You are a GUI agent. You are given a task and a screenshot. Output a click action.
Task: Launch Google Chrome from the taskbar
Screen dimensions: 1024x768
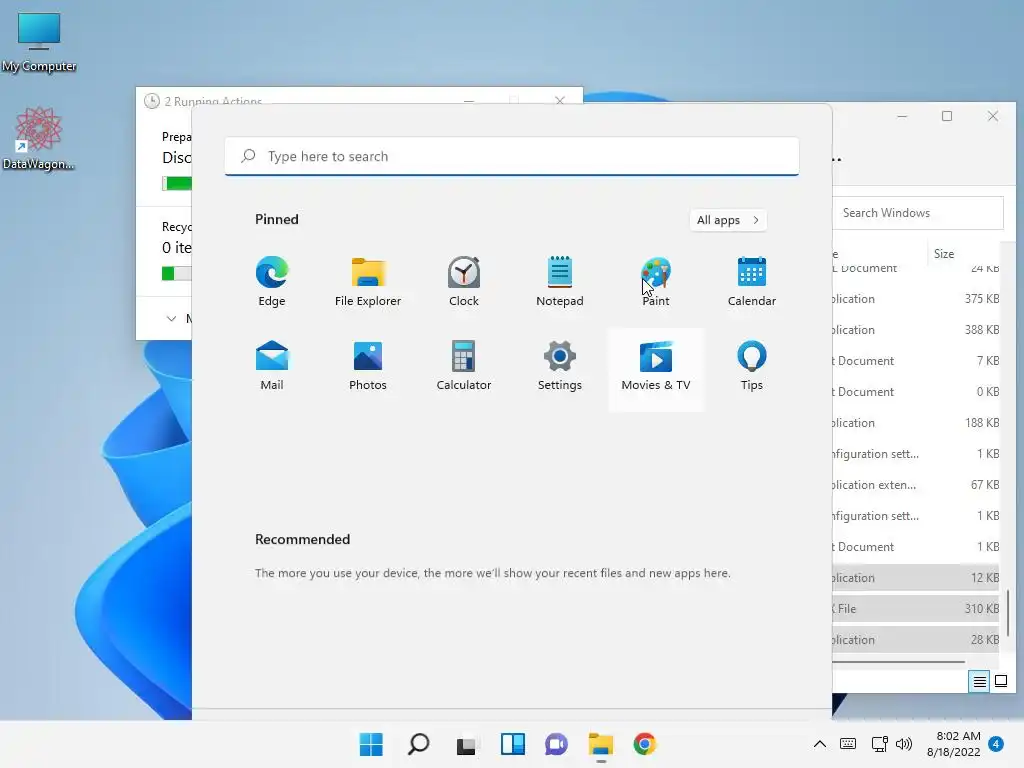point(645,744)
